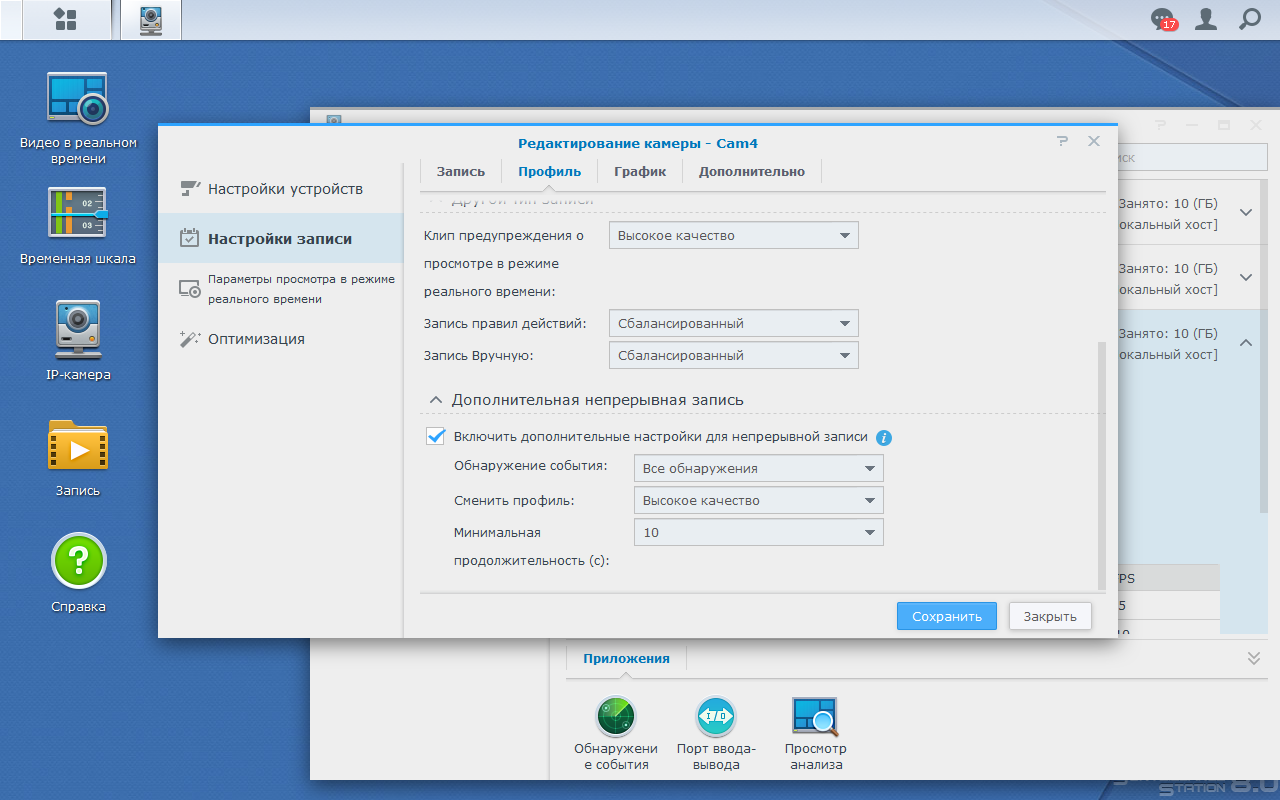The image size is (1280, 800).
Task: Open the Дополнительно tab
Action: (752, 171)
